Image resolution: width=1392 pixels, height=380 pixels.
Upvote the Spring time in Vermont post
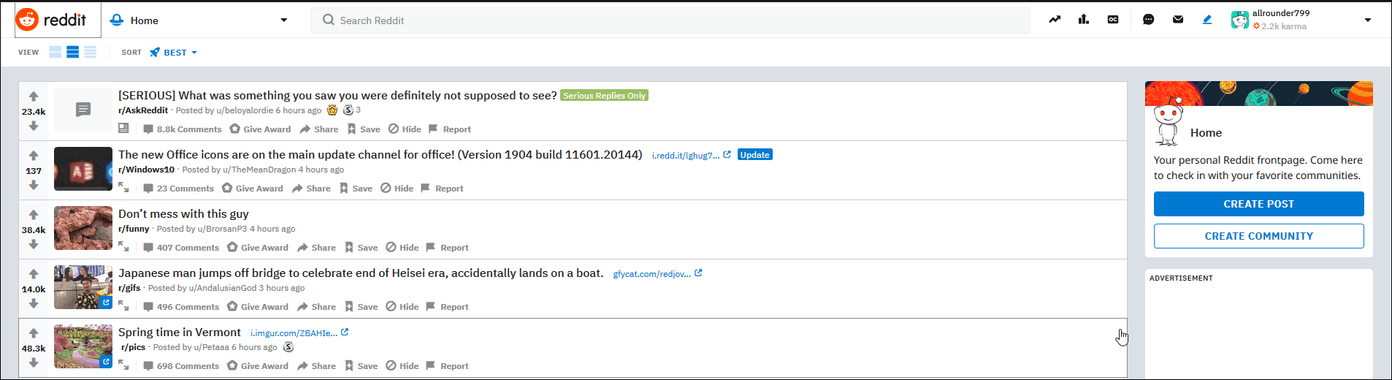tap(34, 333)
